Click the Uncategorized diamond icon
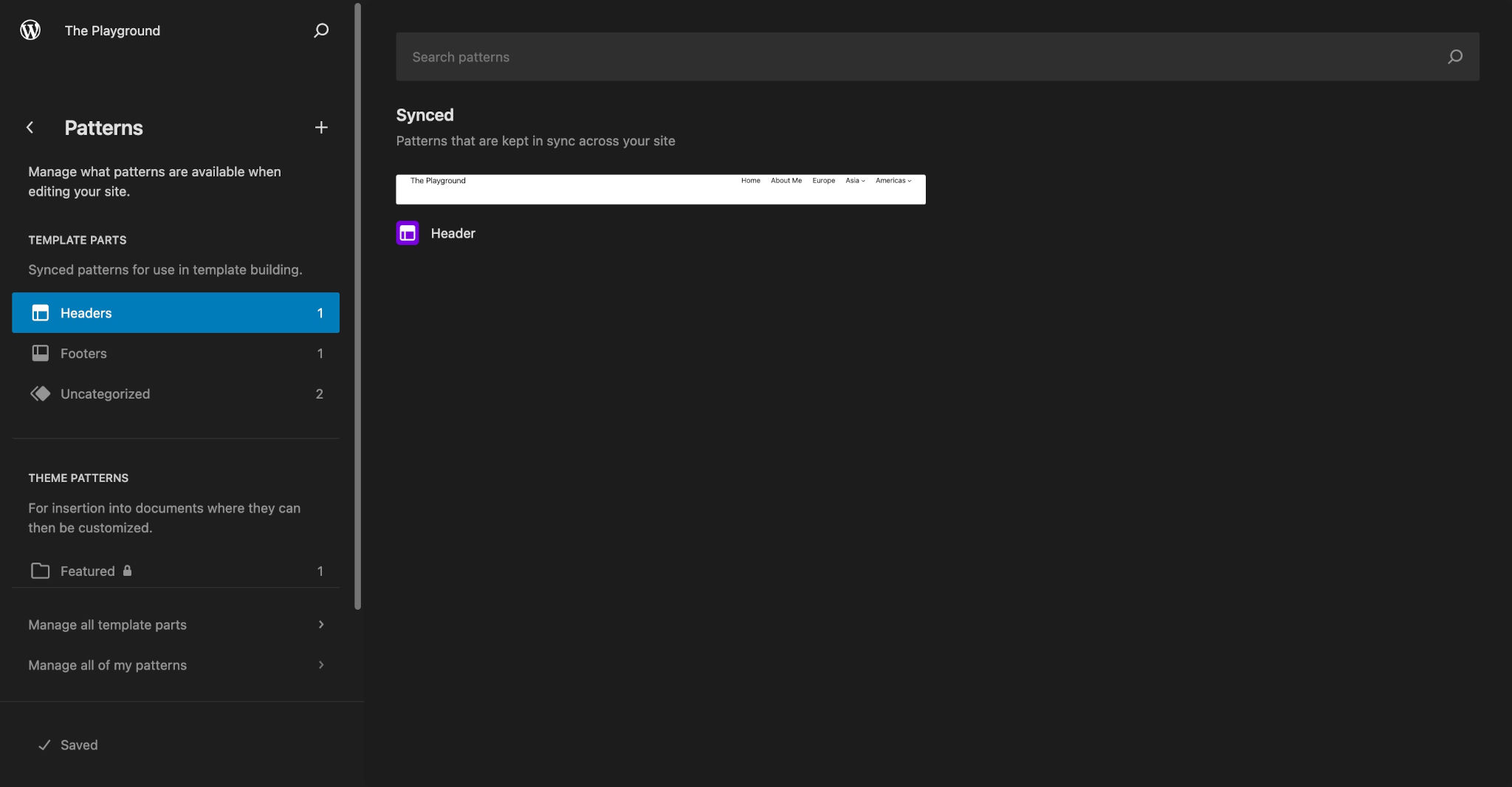The image size is (1512, 787). pos(40,393)
